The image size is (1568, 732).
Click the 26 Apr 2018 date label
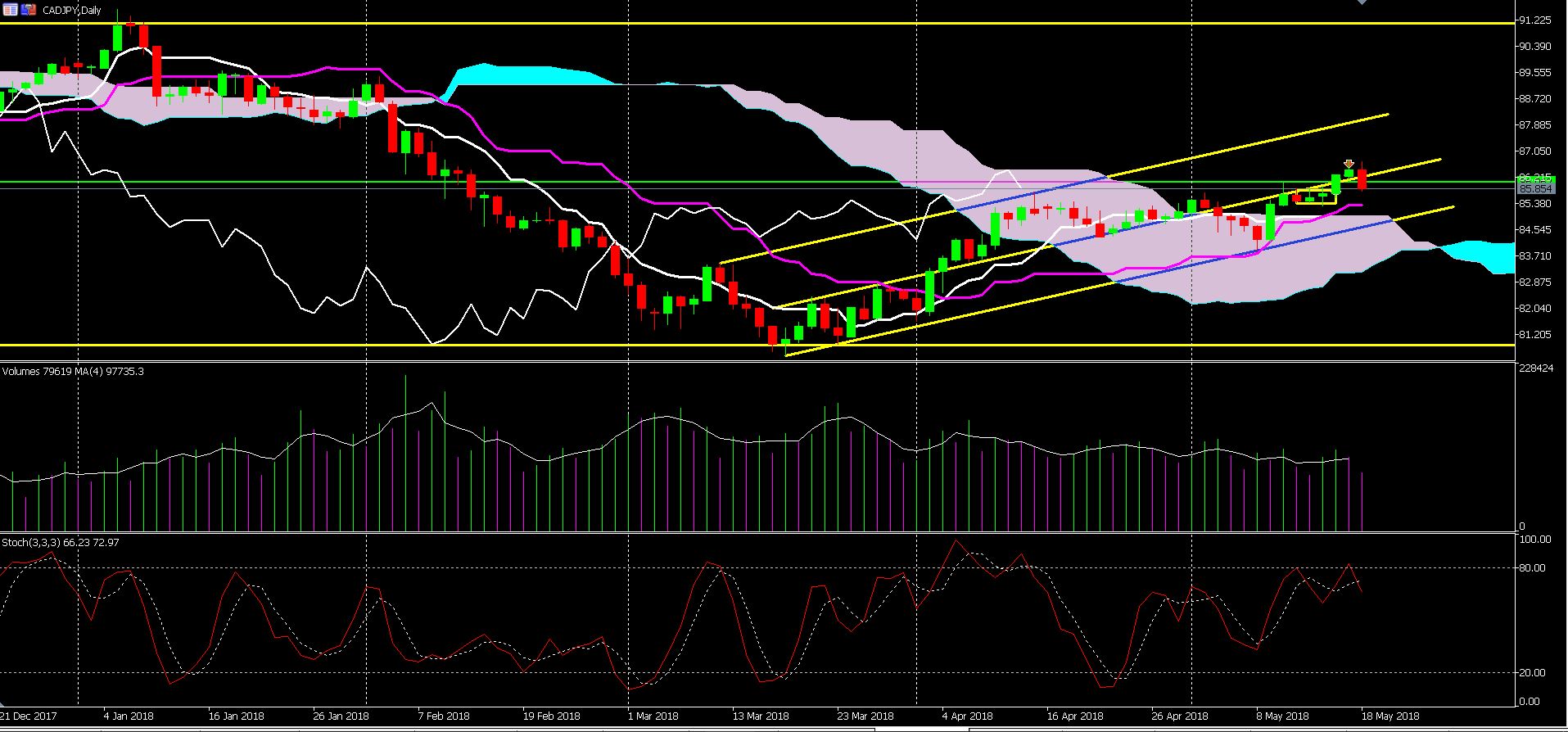click(1179, 716)
